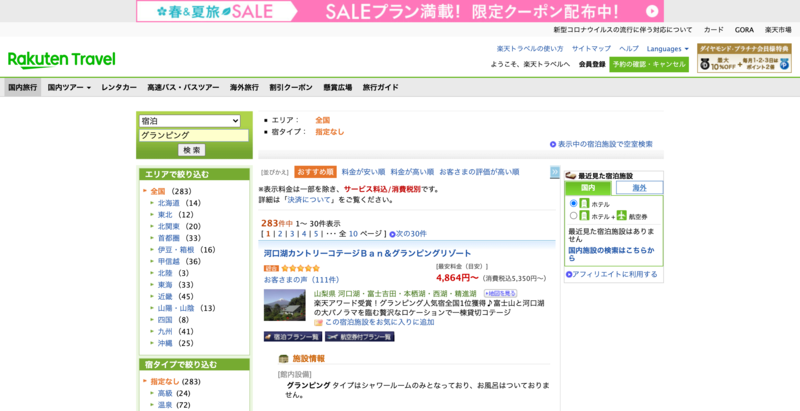Filter by 伊豆・箱根 area
The height and width of the screenshot is (411, 800).
click(x=176, y=250)
